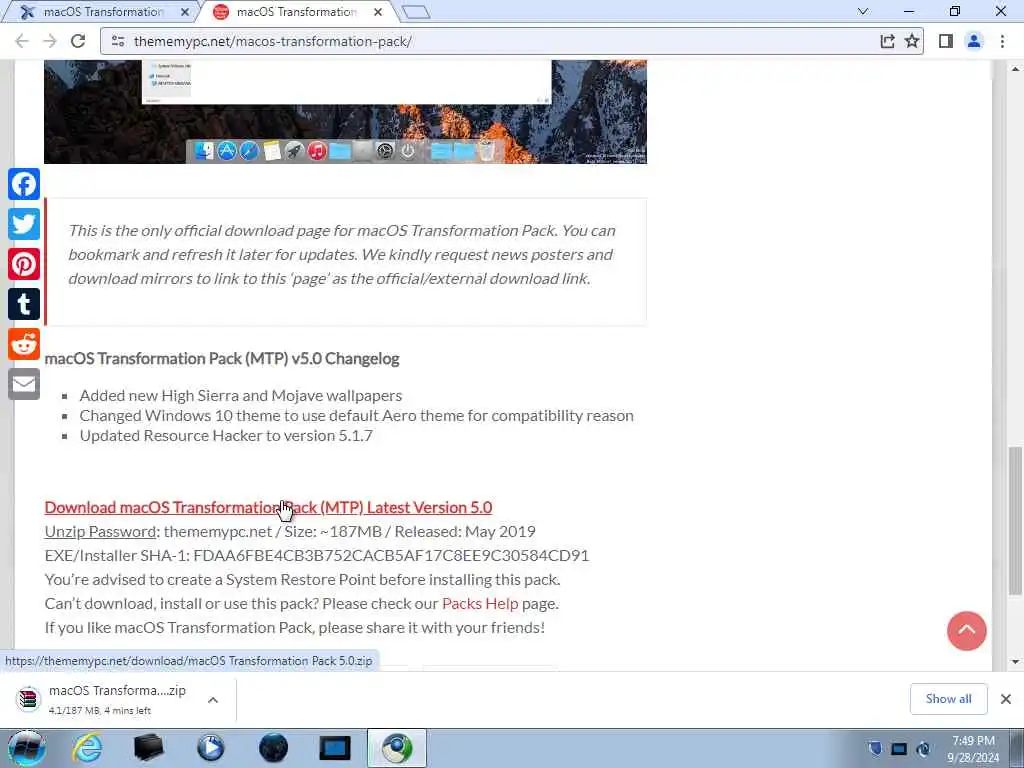Click 'Updated Resource Hacker to version 5.1.7'
1024x768 pixels.
point(226,436)
